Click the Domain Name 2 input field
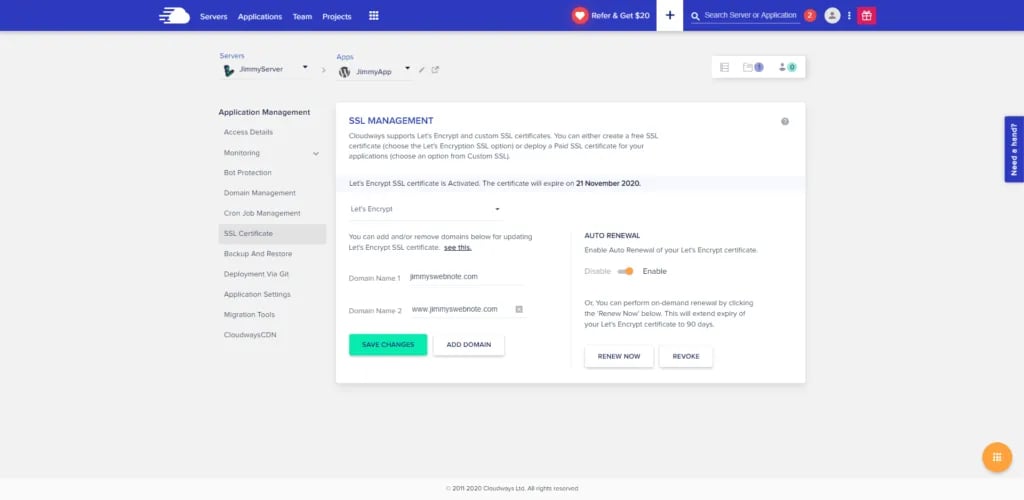The width and height of the screenshot is (1024, 500). 462,309
